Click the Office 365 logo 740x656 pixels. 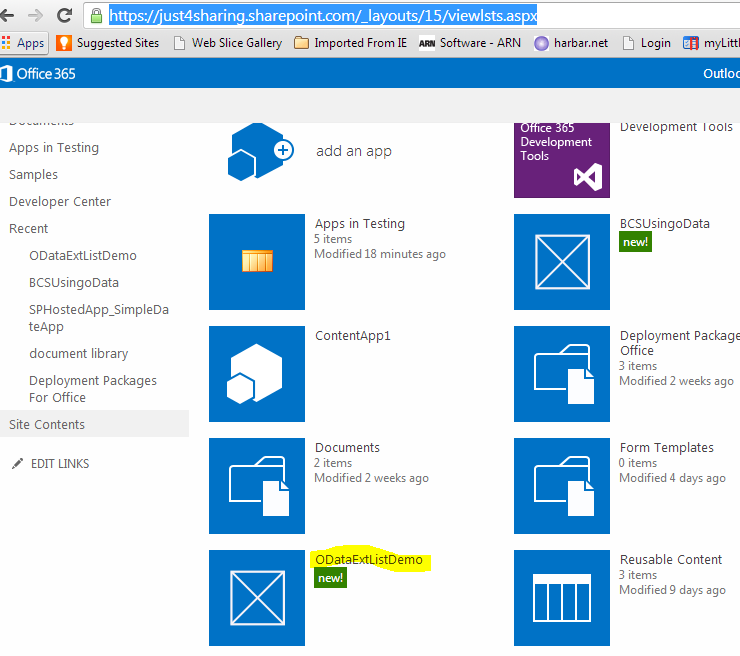click(38, 74)
